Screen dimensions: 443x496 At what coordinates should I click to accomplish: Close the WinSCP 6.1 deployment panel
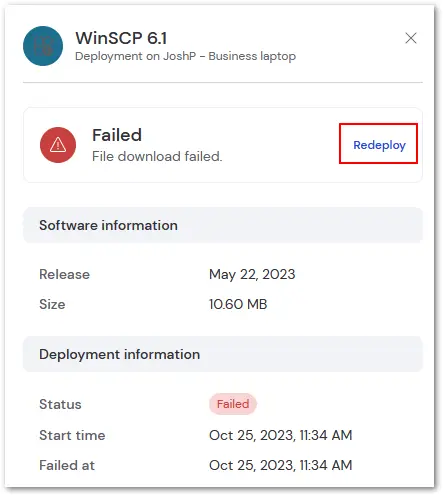[x=411, y=38]
